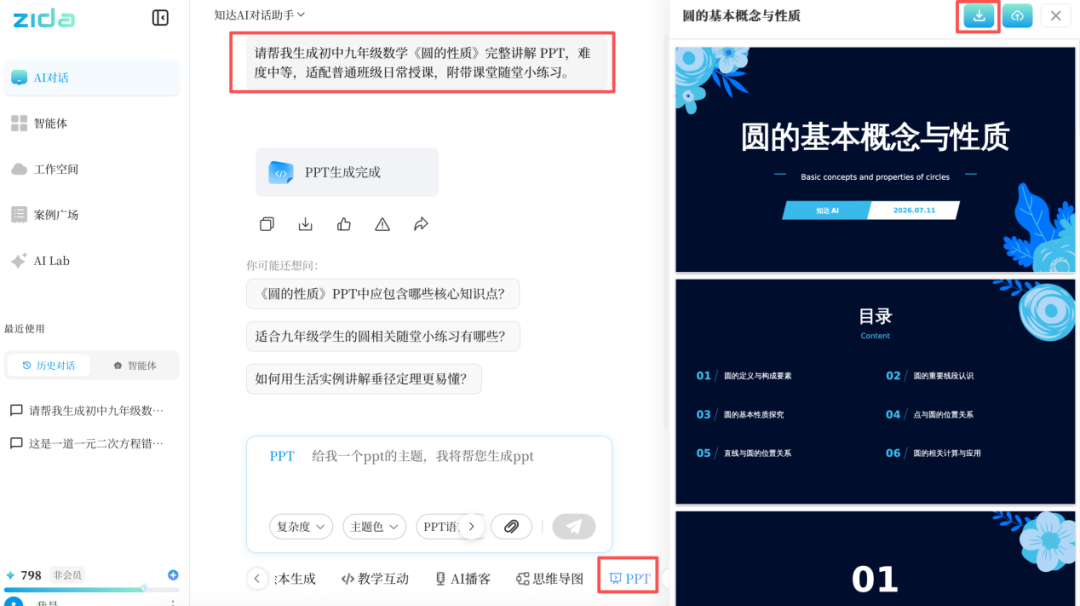The image size is (1080, 606).
Task: Share the response with arrow icon
Action: [x=421, y=224]
